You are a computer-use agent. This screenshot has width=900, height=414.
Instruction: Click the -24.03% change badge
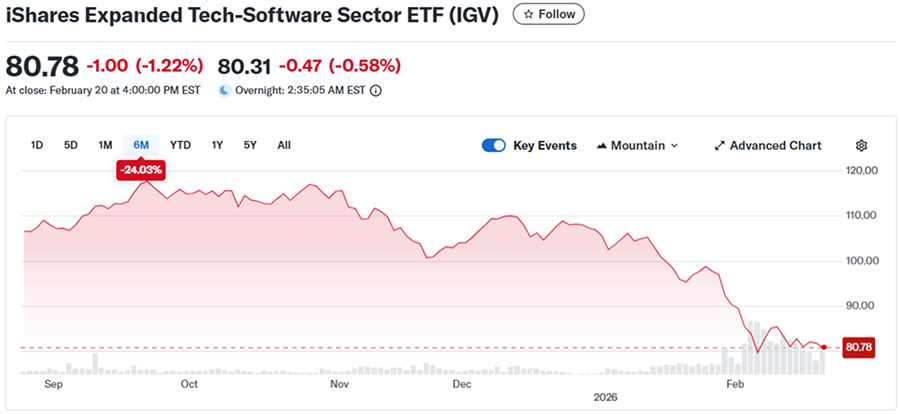pos(140,171)
